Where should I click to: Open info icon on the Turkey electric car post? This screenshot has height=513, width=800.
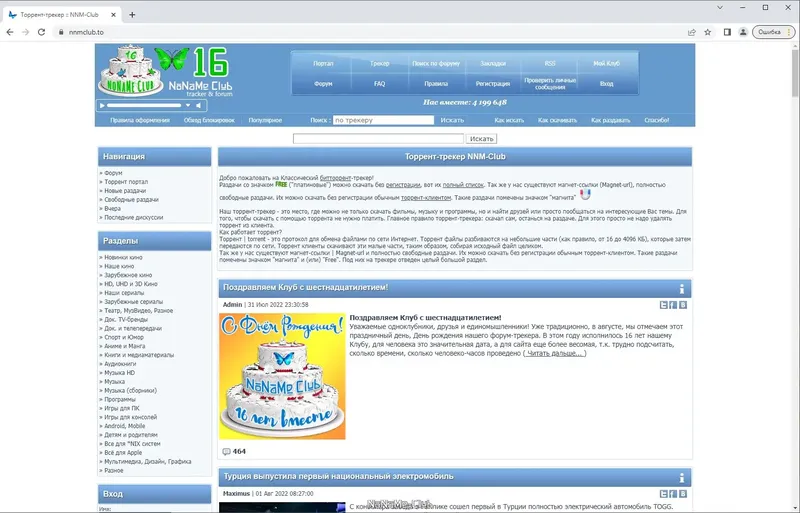pos(682,478)
